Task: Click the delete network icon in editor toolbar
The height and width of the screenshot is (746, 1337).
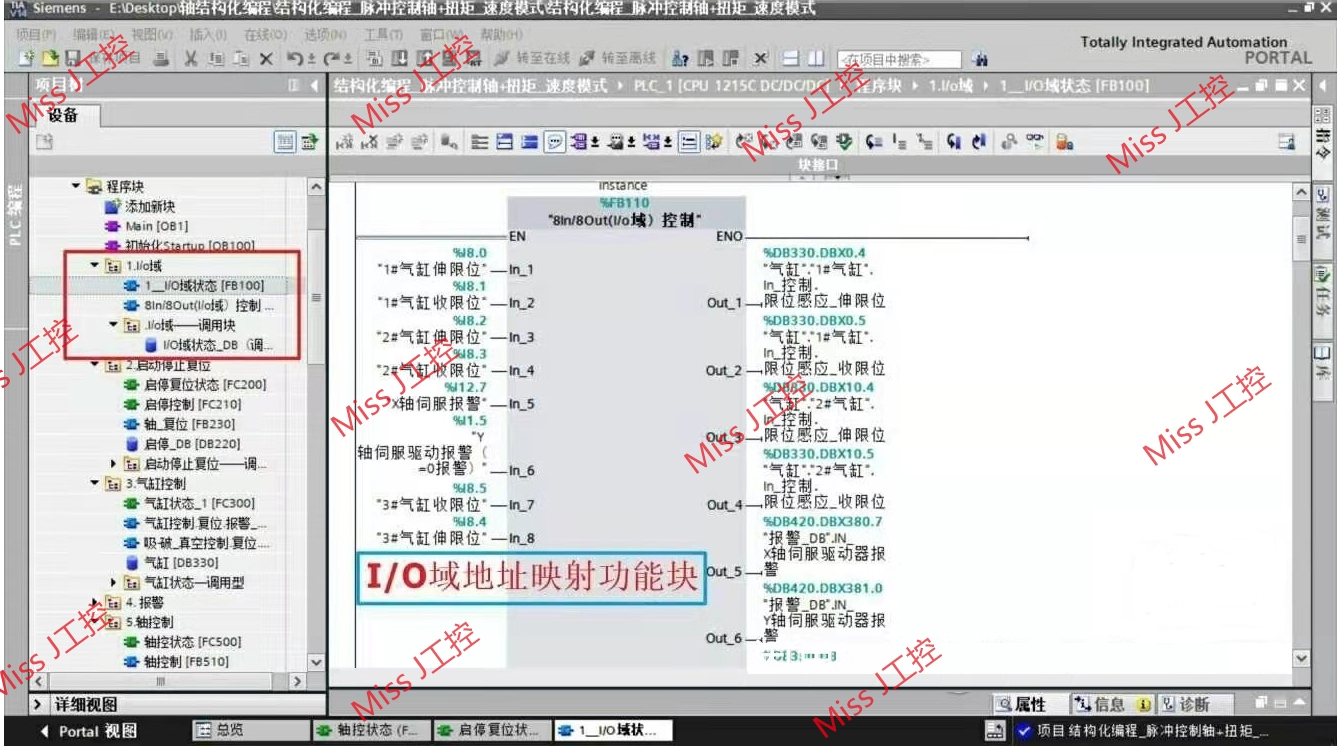Action: coord(369,143)
